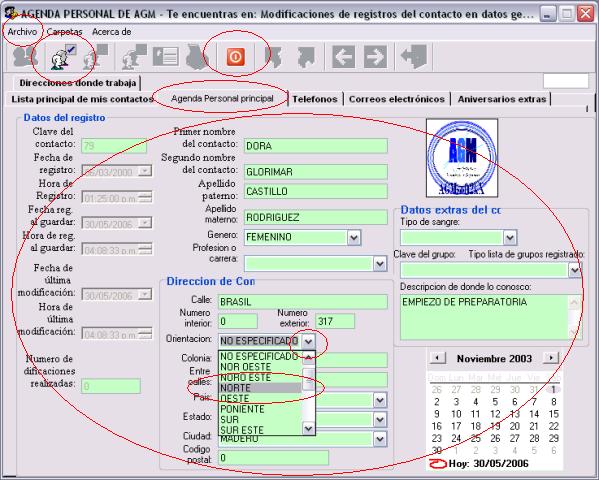
Task: Click the gray ID card toolbar icon
Action: pos(165,57)
